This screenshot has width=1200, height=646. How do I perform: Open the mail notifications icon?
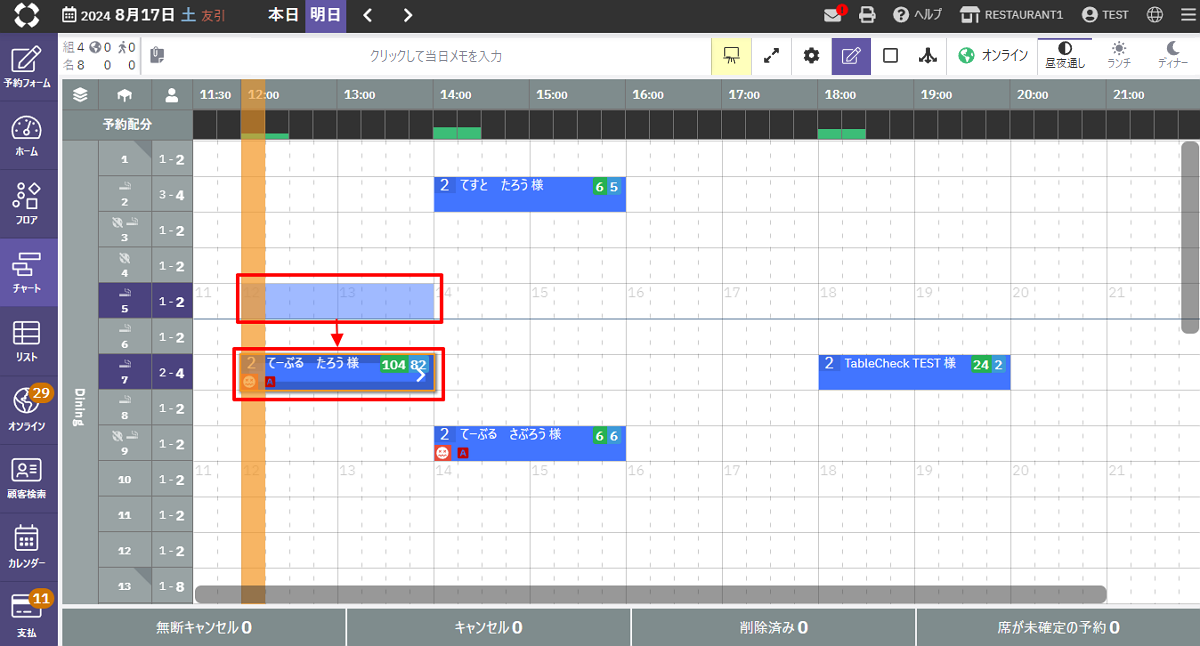coord(833,15)
